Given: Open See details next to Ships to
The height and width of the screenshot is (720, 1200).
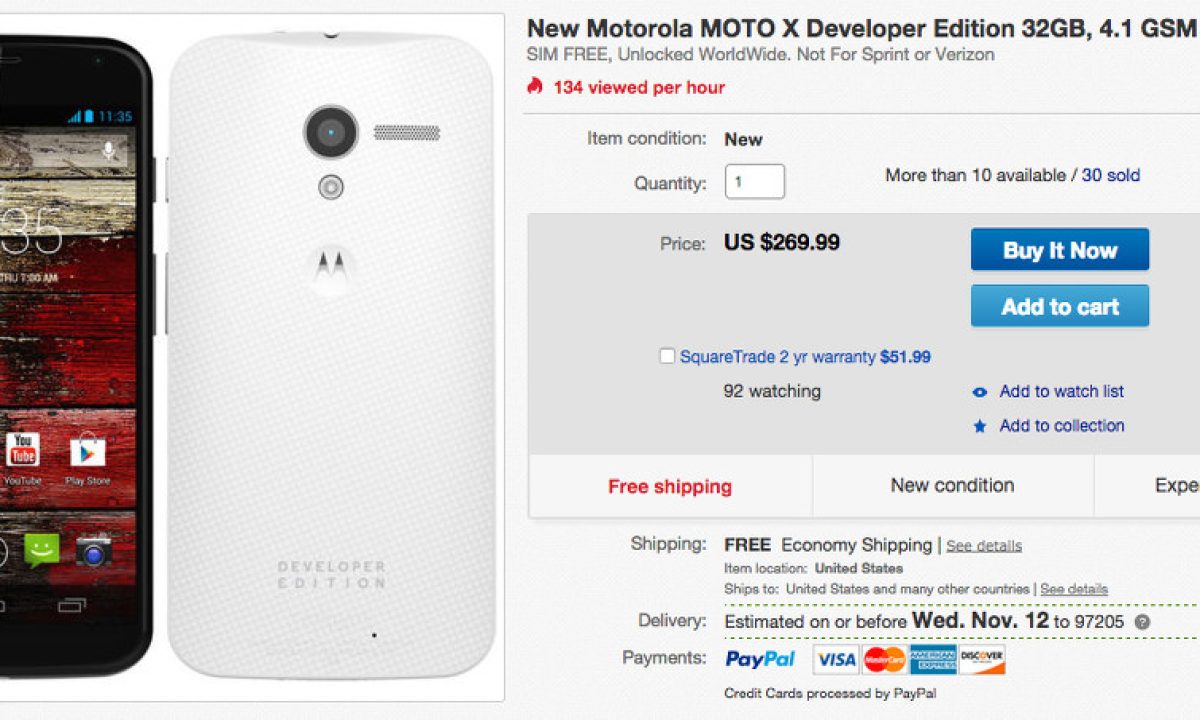Looking at the screenshot, I should [x=1073, y=589].
